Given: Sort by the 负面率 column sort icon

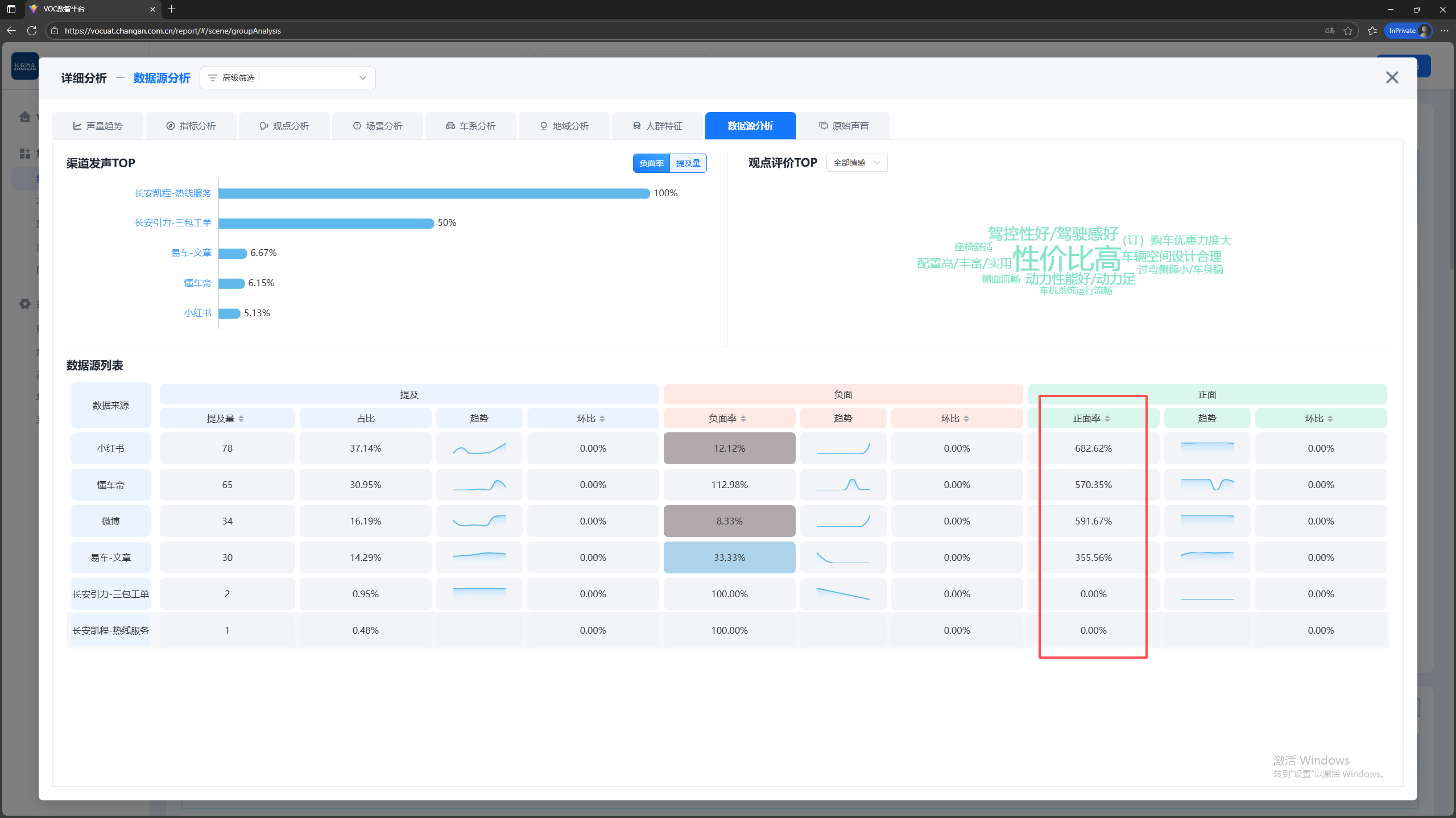Looking at the screenshot, I should click(x=743, y=419).
